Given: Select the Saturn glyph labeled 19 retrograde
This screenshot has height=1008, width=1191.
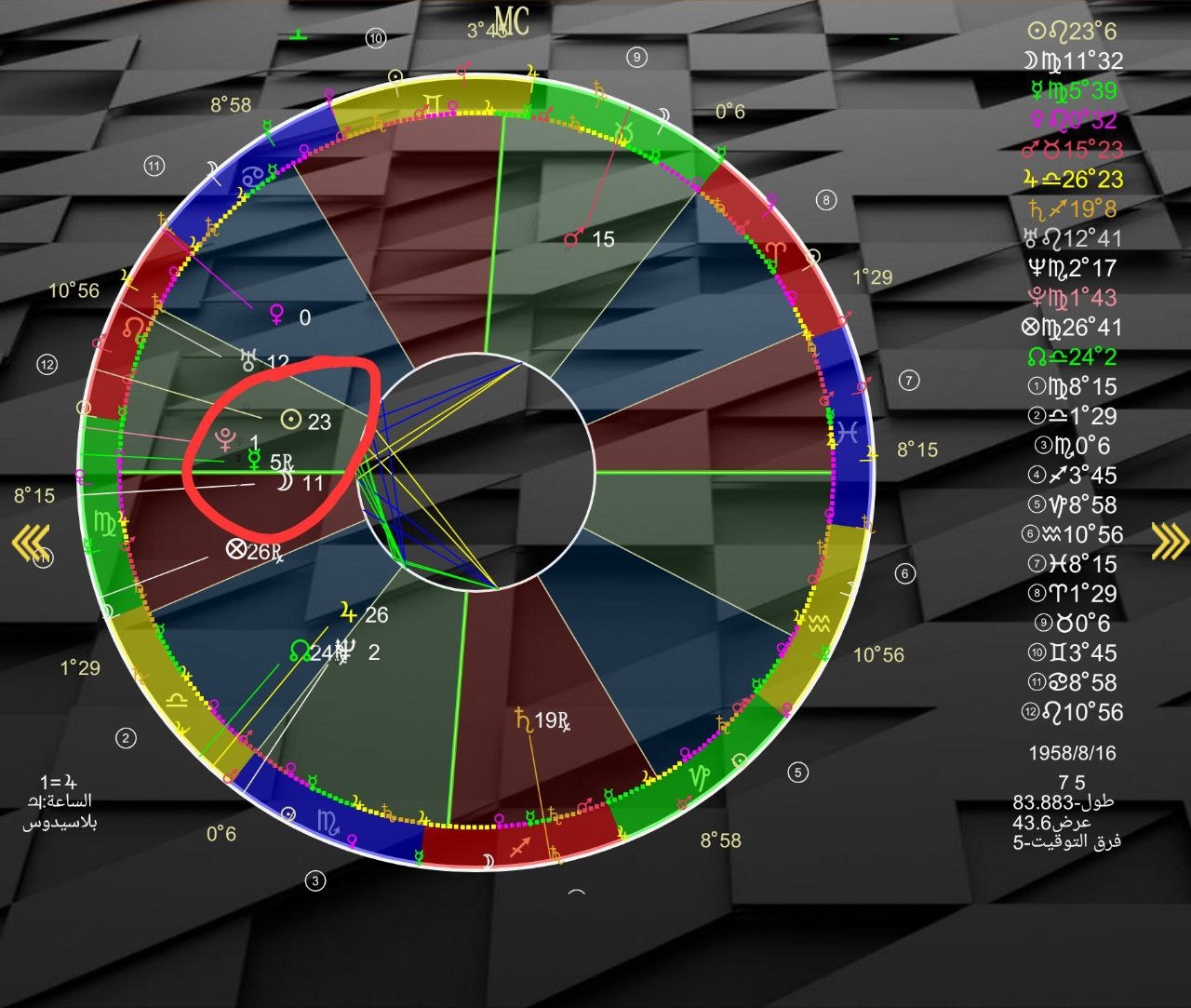Looking at the screenshot, I should click(x=522, y=719).
